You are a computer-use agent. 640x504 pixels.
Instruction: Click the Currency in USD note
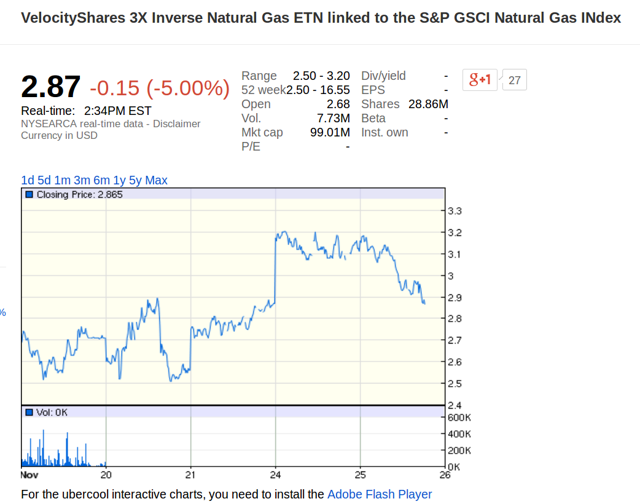[x=59, y=135]
